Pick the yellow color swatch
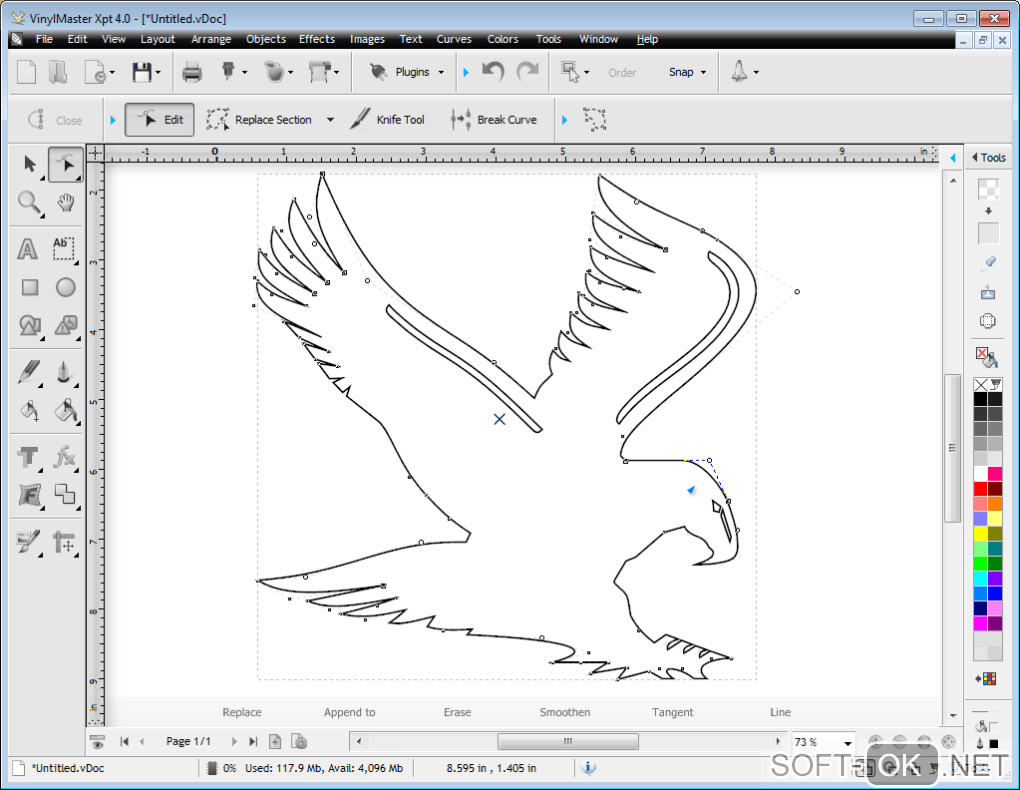Viewport: 1020px width, 790px height. [980, 534]
